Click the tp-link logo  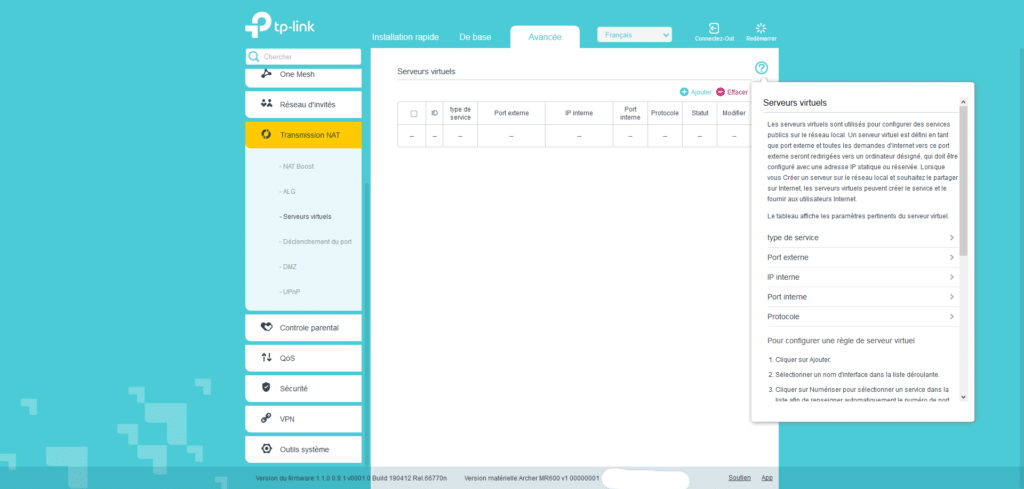pyautogui.click(x=280, y=25)
